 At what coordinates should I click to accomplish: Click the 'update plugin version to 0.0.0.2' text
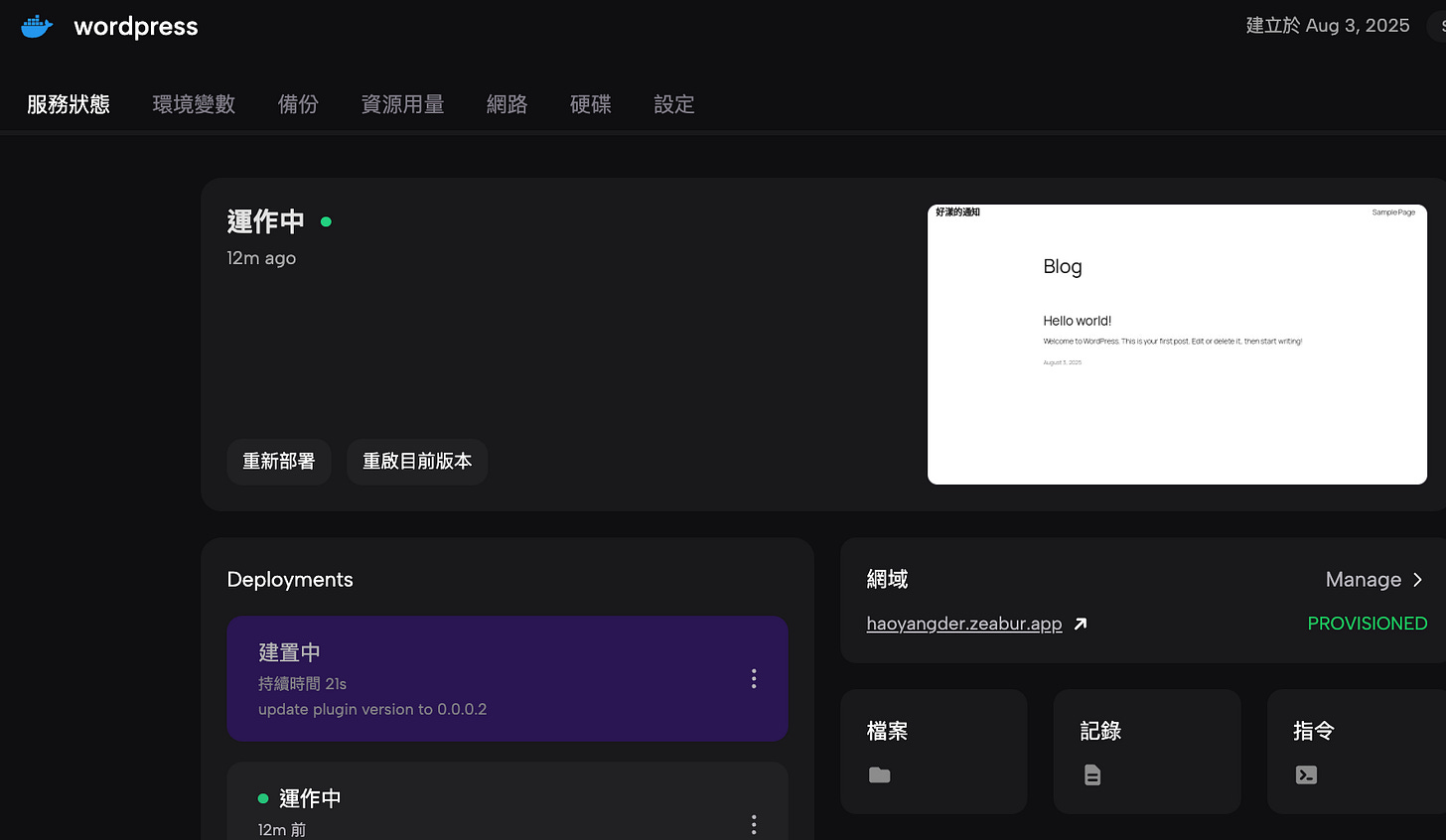point(372,709)
